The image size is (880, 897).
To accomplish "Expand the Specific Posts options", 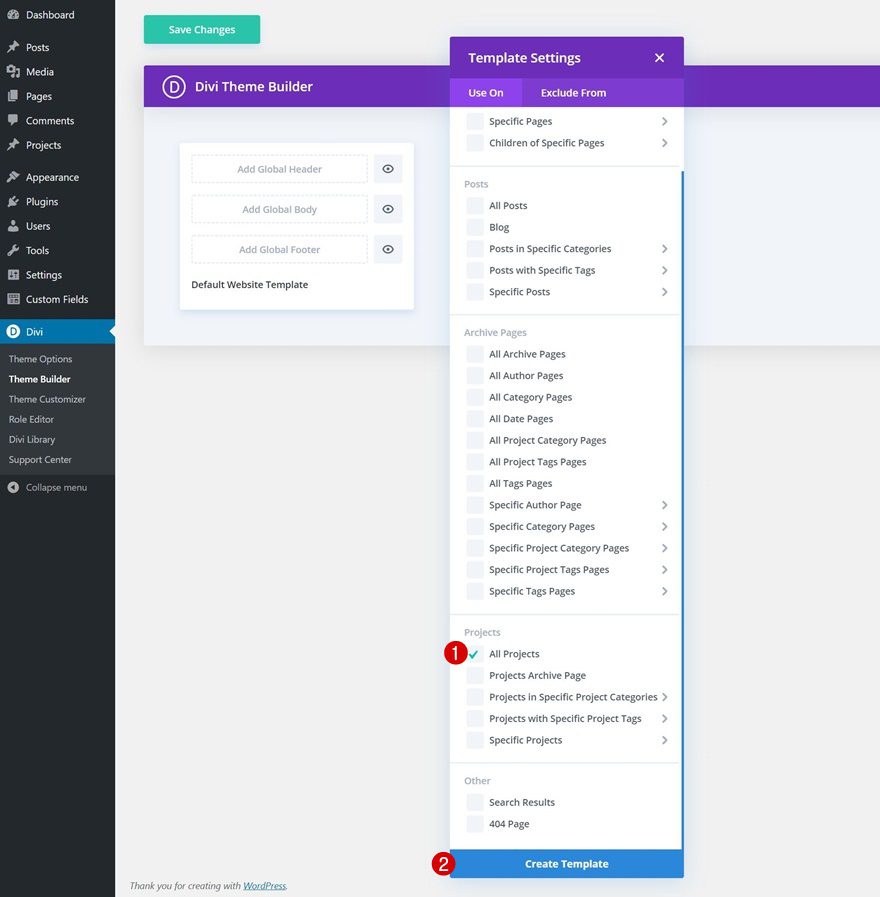I will click(664, 291).
